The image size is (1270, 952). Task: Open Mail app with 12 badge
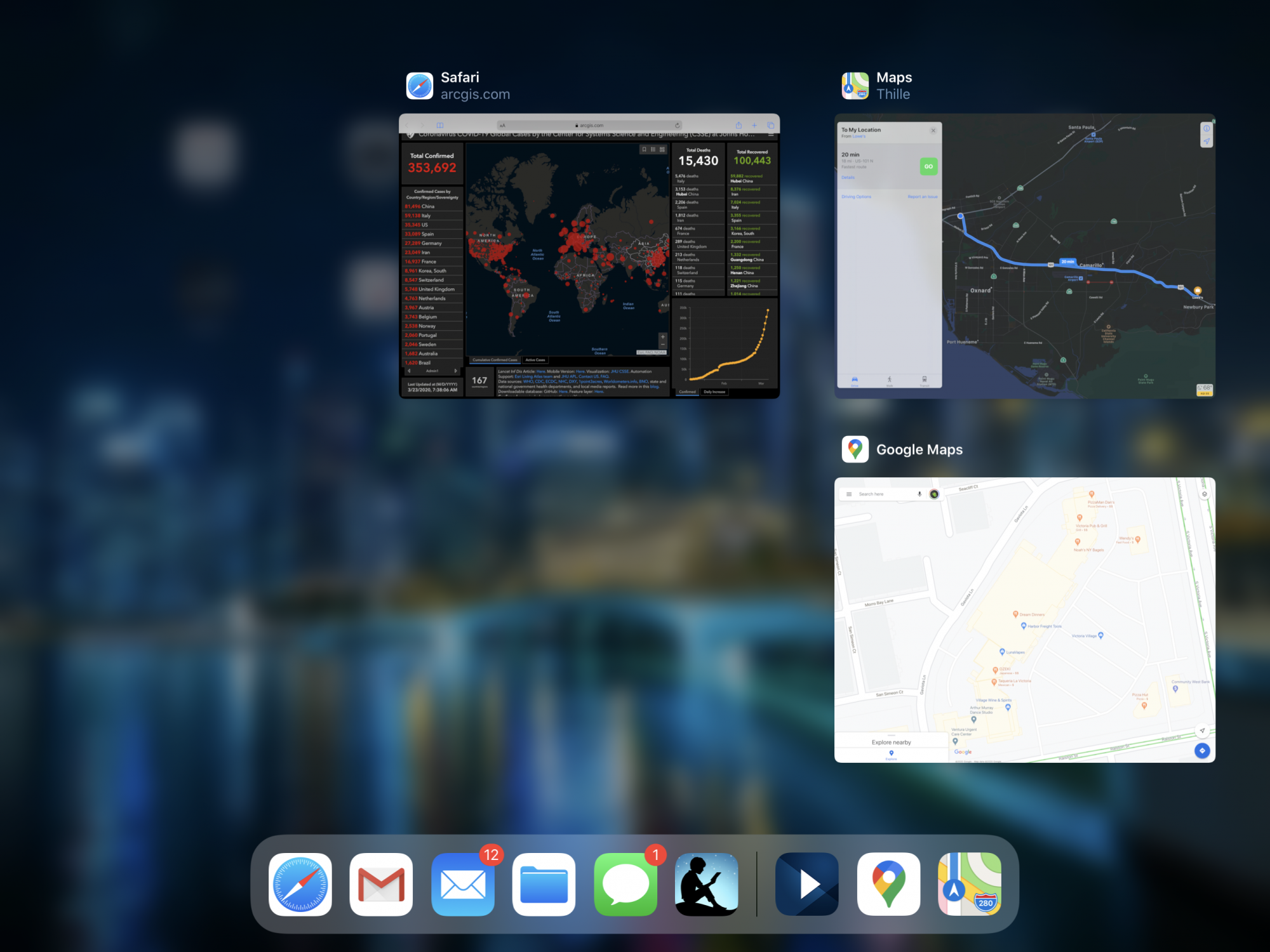[x=462, y=884]
